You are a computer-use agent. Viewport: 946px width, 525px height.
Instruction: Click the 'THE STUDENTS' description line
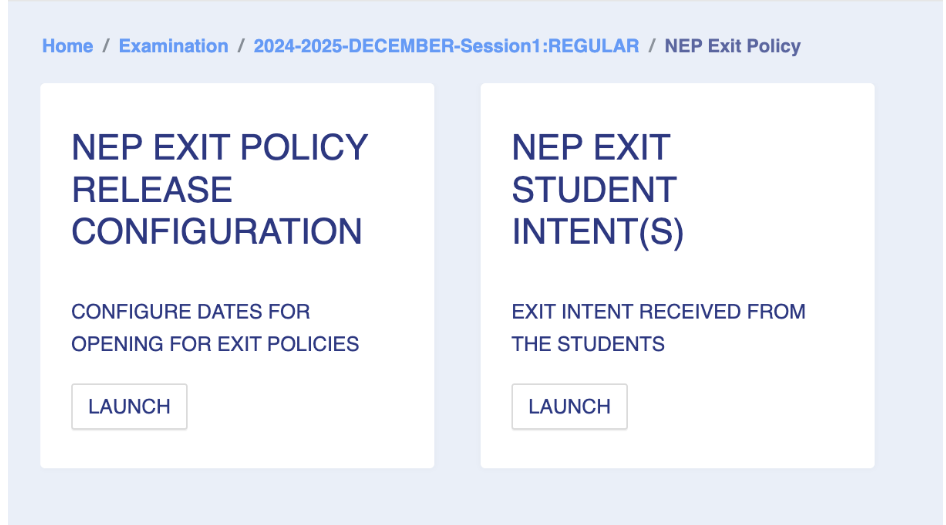(588, 344)
